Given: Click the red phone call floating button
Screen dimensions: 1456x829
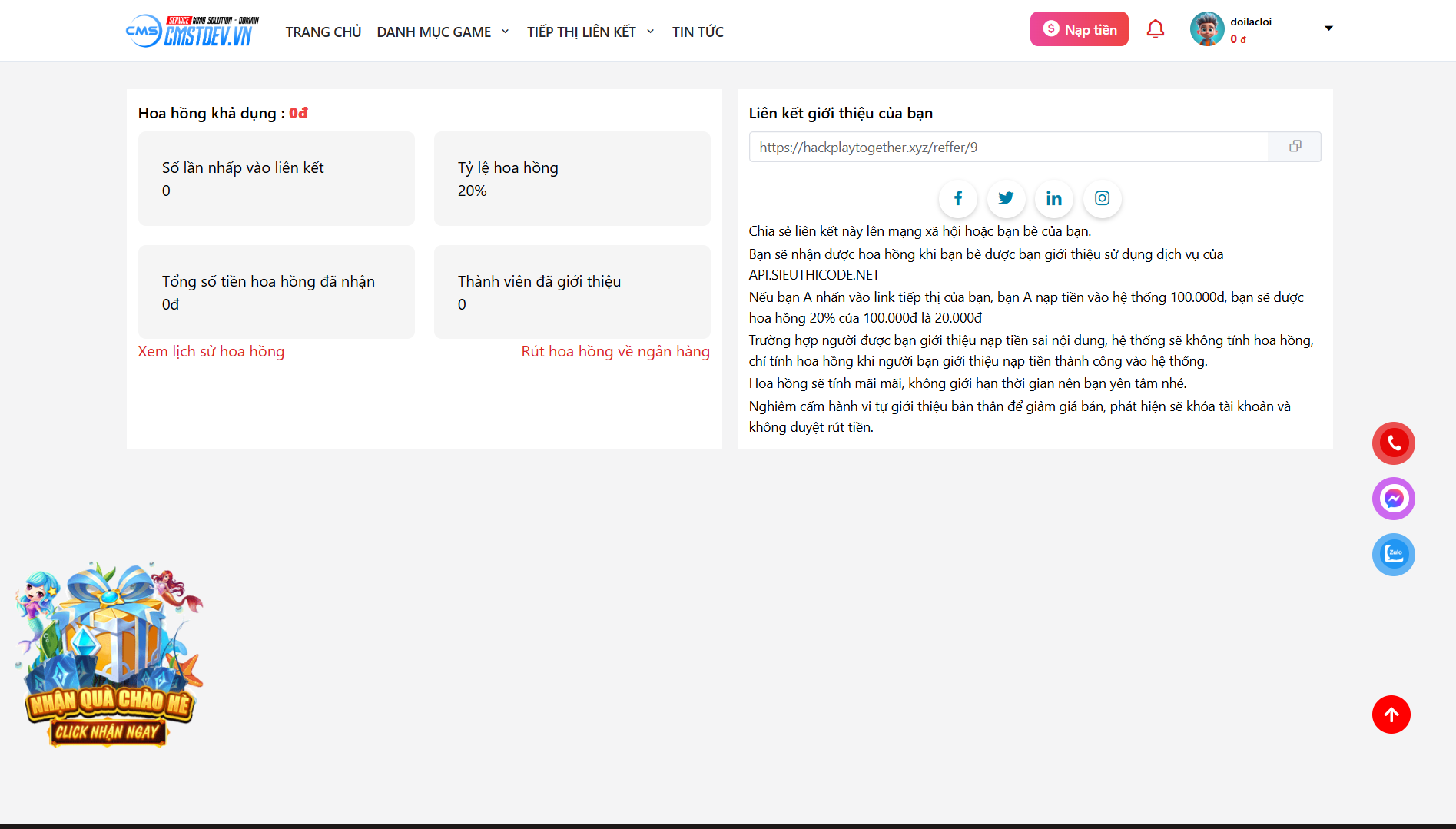Looking at the screenshot, I should coord(1393,443).
